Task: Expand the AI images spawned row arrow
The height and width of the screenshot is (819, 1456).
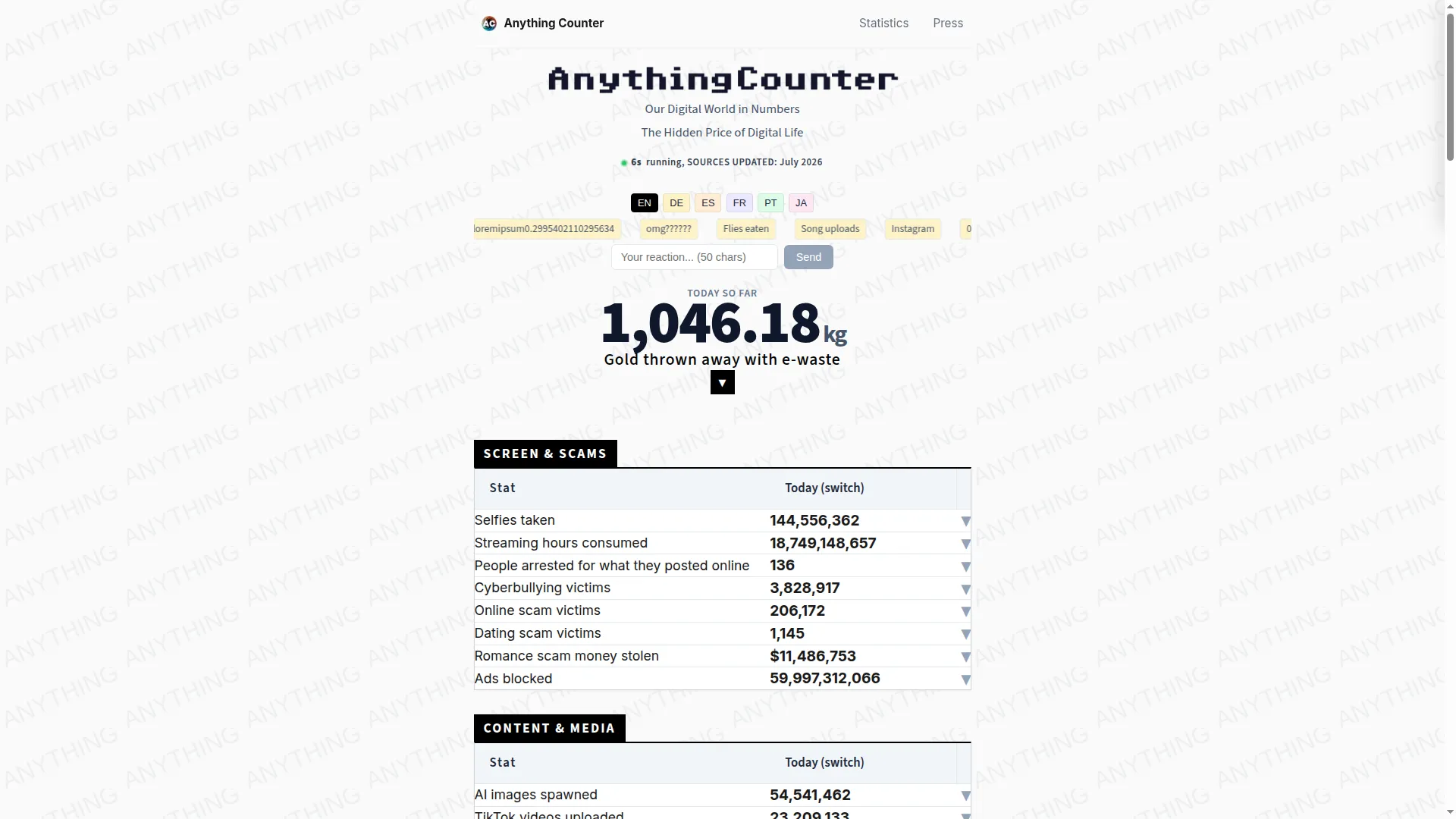Action: pos(965,795)
